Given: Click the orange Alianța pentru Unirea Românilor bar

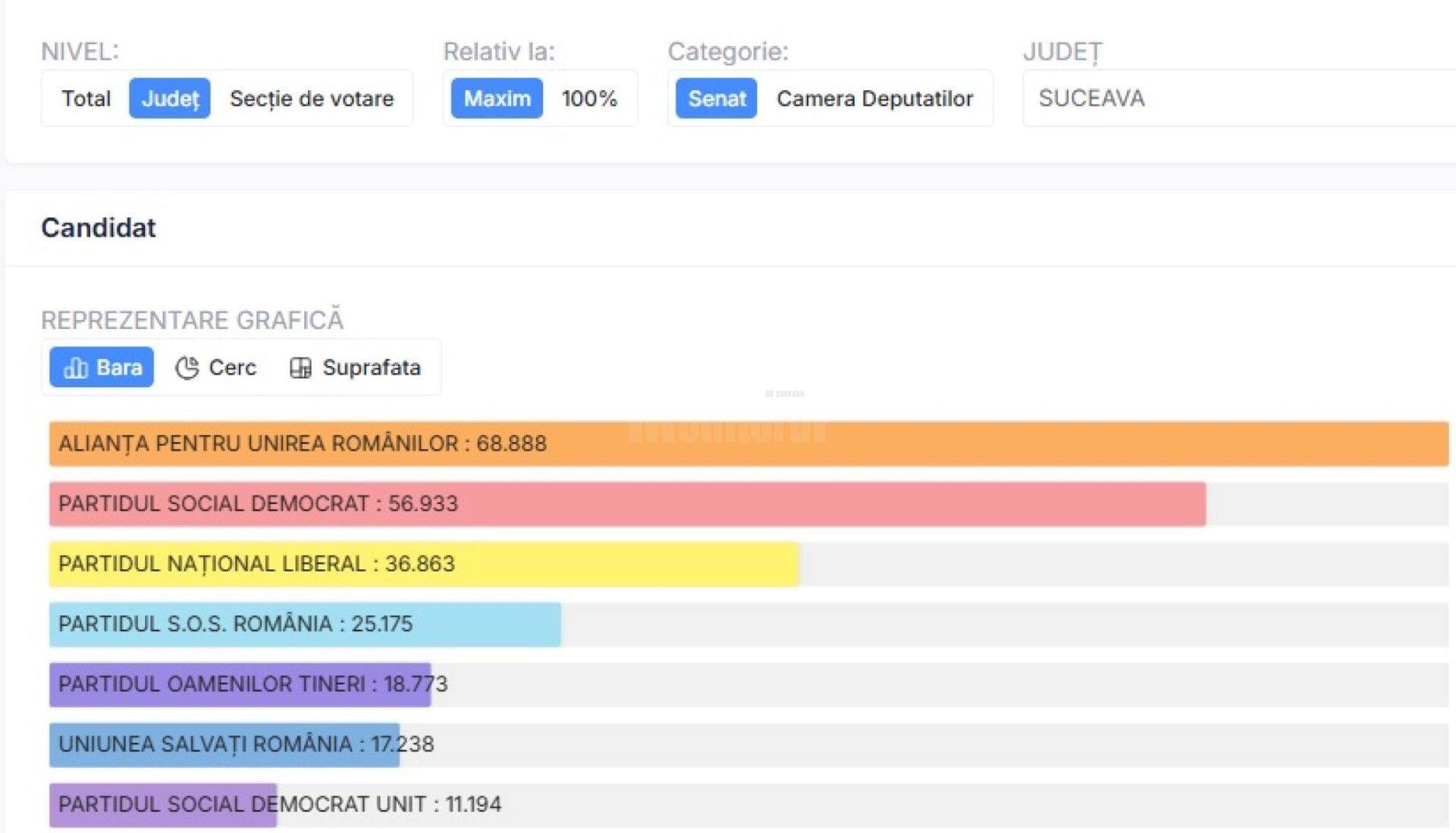Looking at the screenshot, I should pos(748,443).
